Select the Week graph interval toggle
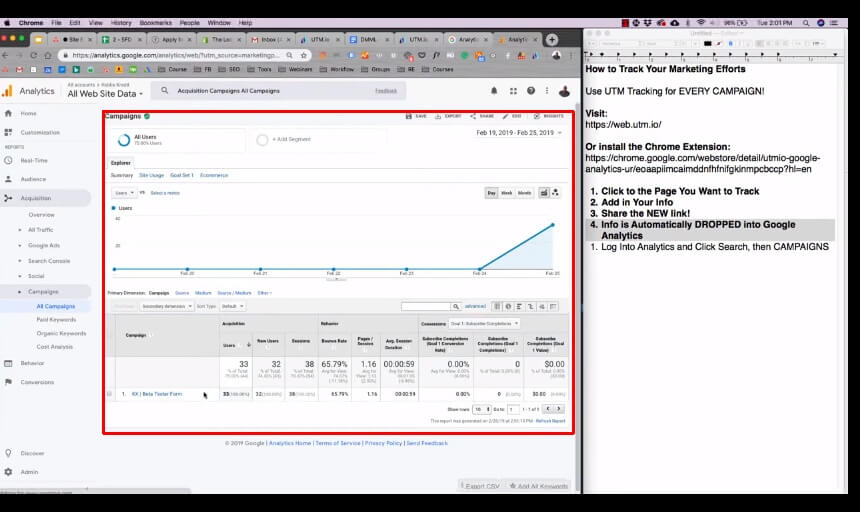This screenshot has height=512, width=860. [507, 193]
